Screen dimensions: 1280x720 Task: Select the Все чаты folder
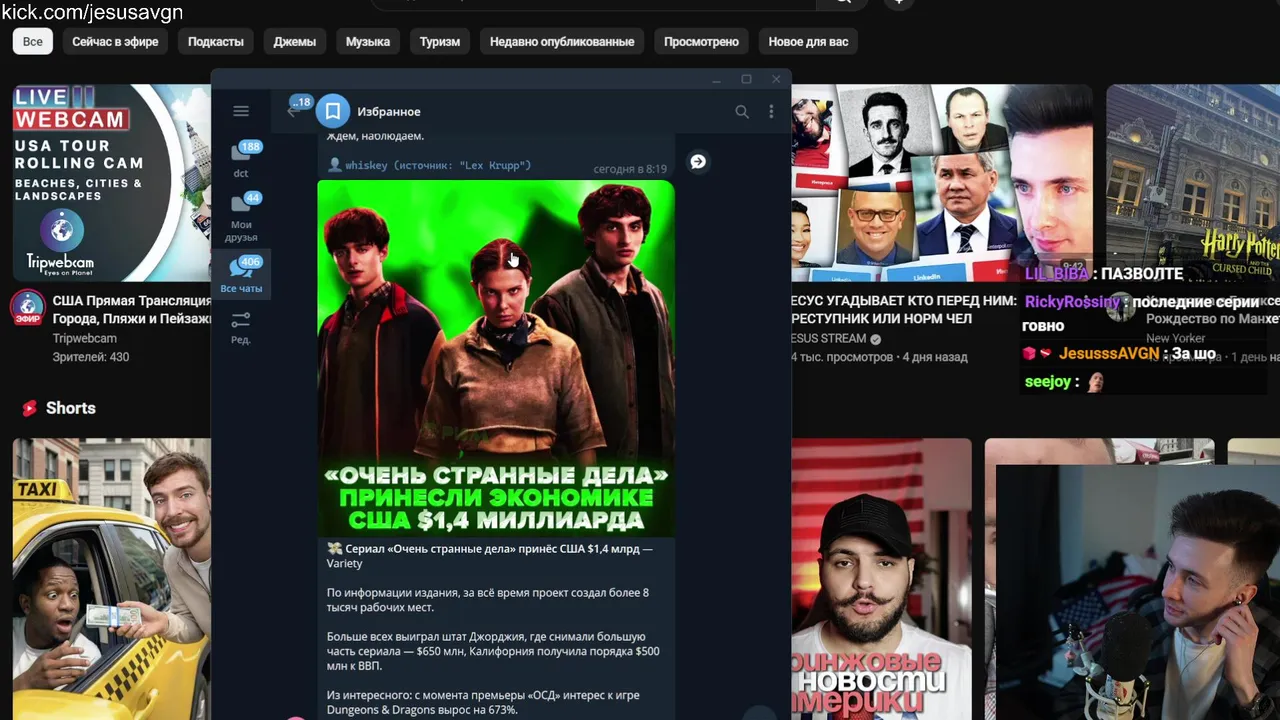[x=241, y=275]
